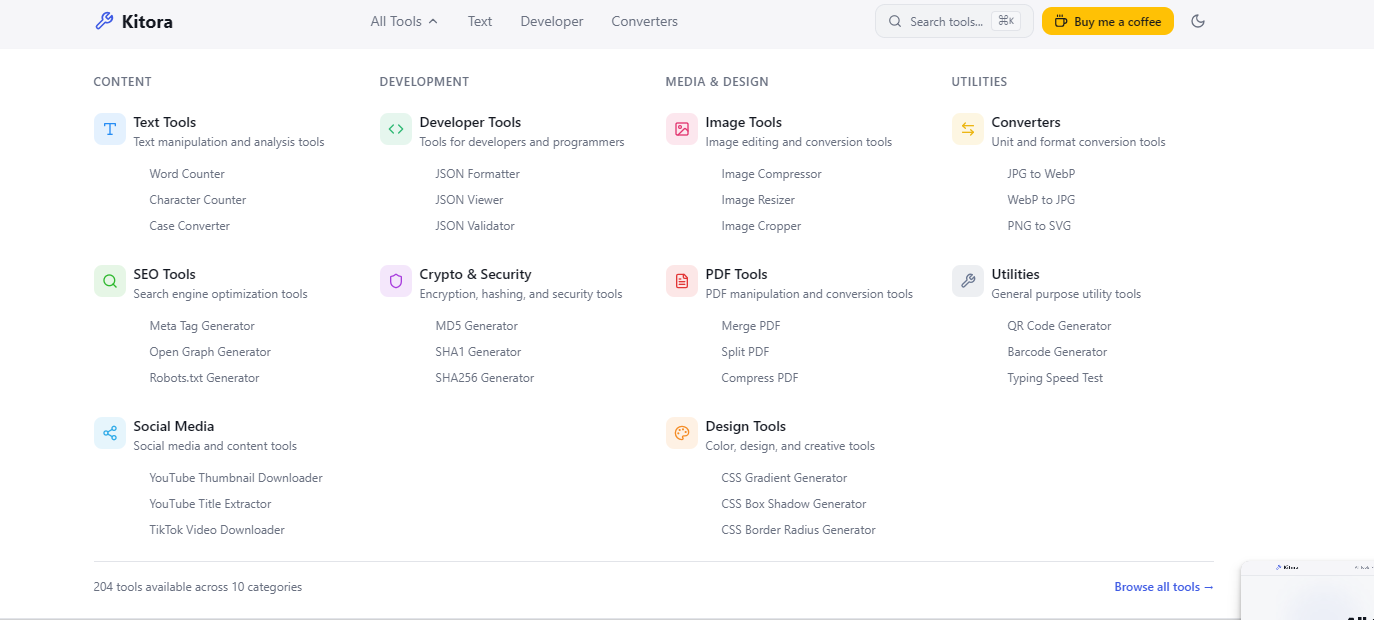Open the Barcode Generator
1374x620 pixels.
[x=1057, y=352]
